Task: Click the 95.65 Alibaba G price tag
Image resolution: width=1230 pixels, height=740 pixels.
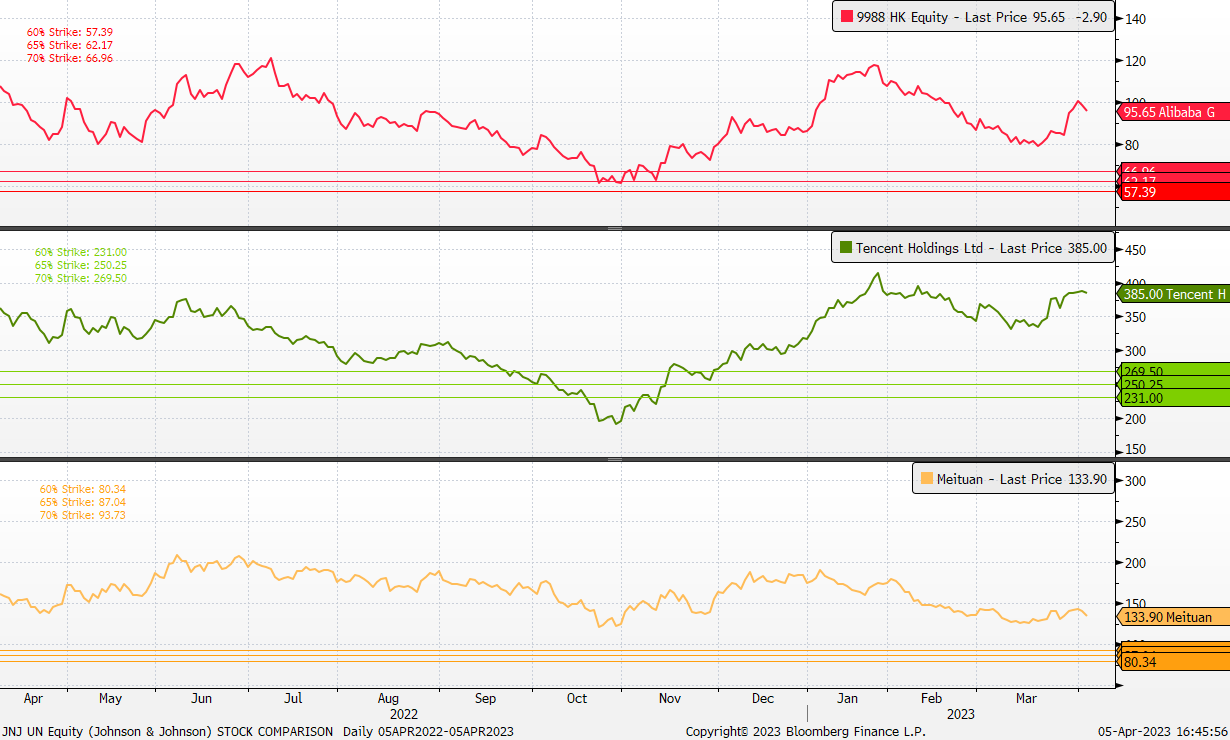Action: (1173, 112)
